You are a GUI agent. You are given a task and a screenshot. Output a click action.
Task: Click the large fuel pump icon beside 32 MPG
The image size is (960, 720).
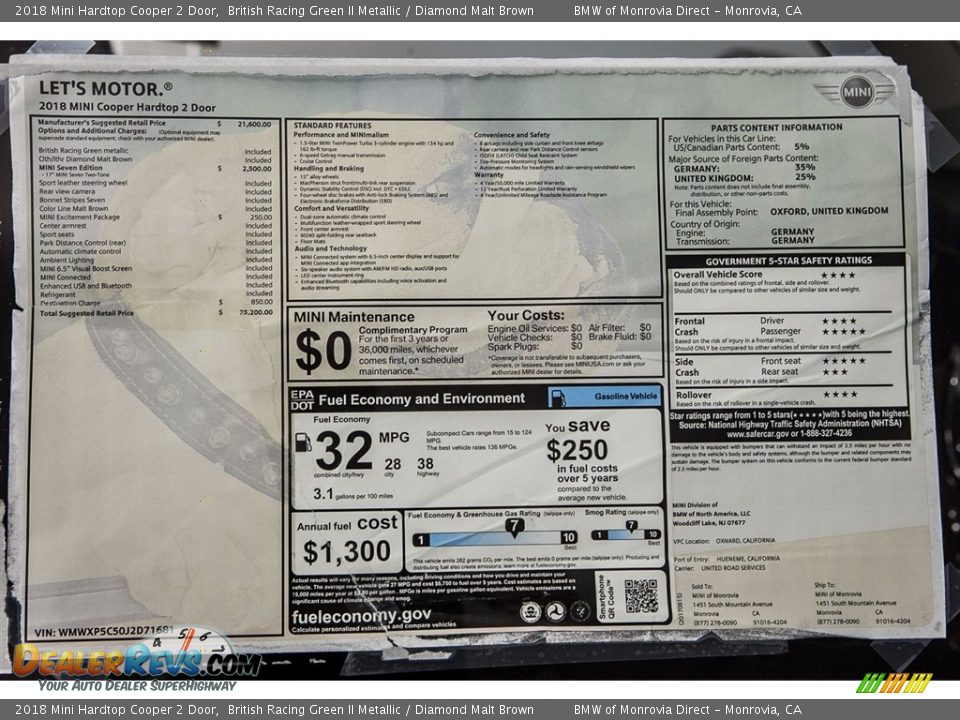tap(303, 442)
